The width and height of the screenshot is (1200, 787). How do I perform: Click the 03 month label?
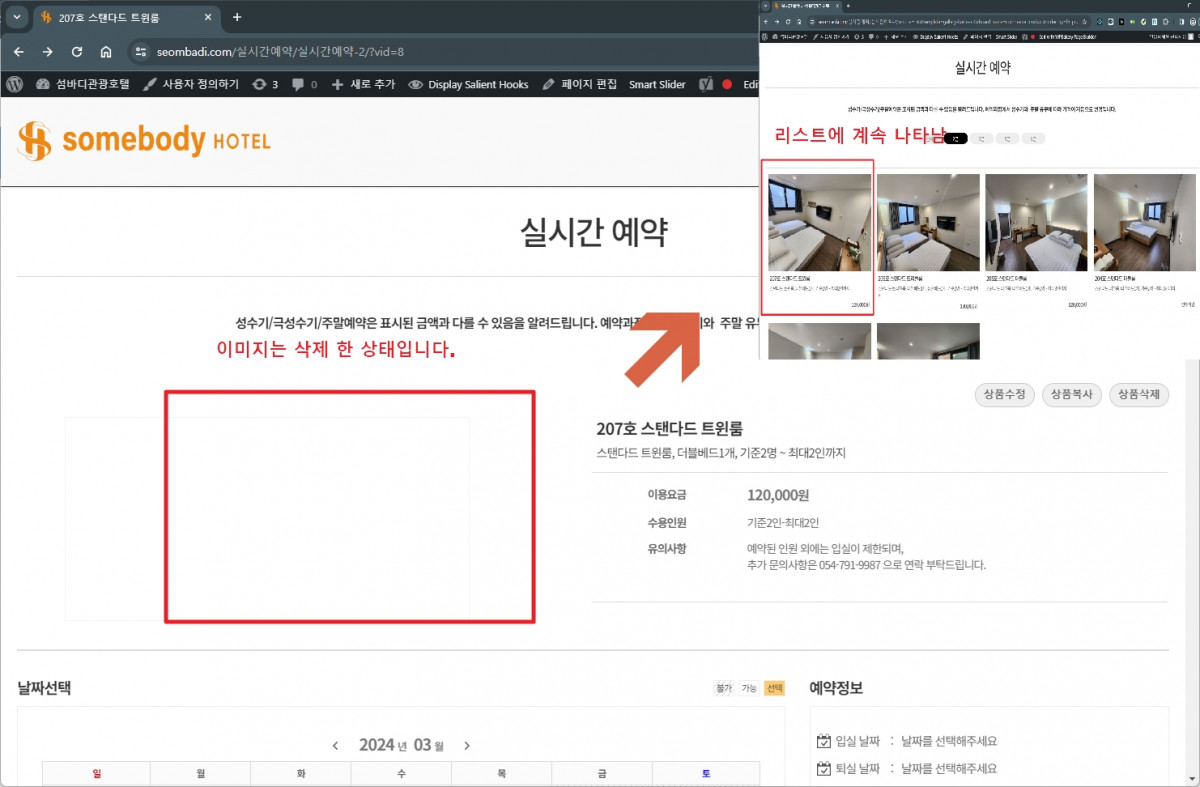[x=422, y=745]
